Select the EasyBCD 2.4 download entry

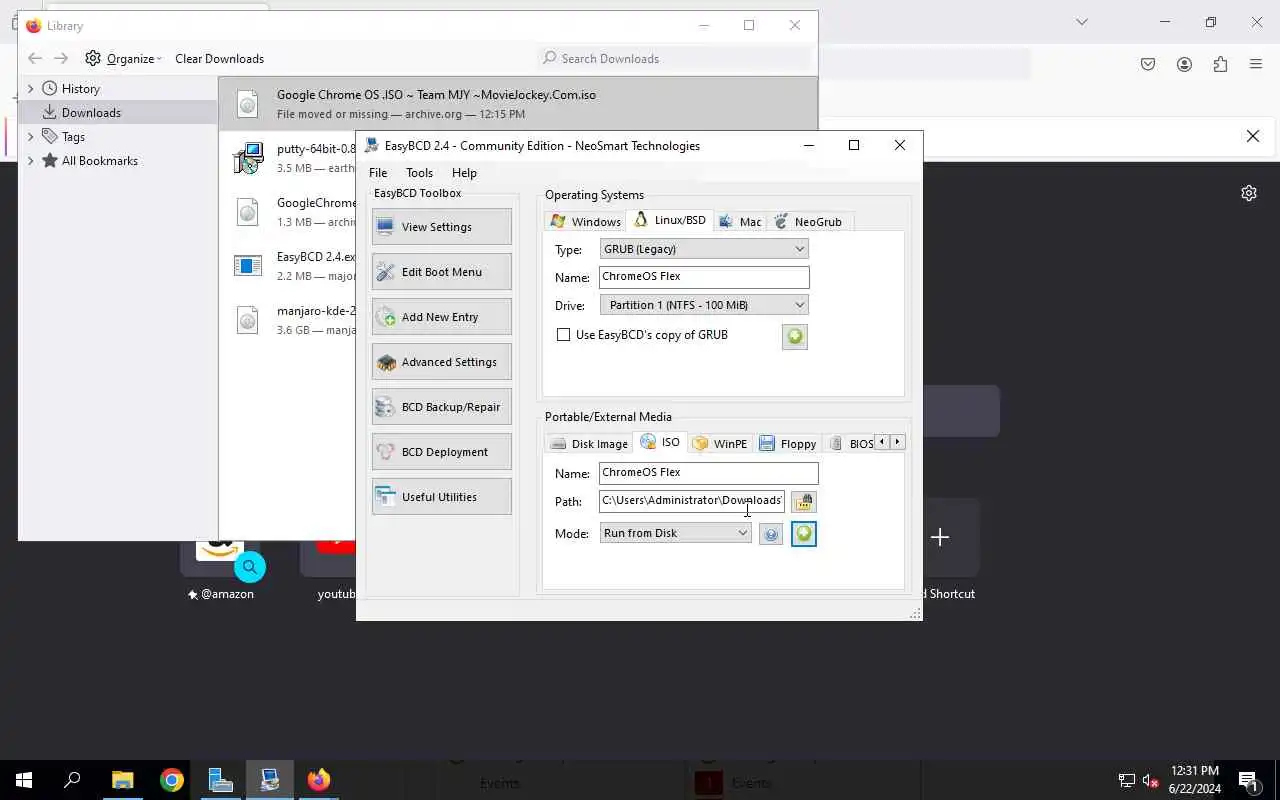[x=288, y=266]
